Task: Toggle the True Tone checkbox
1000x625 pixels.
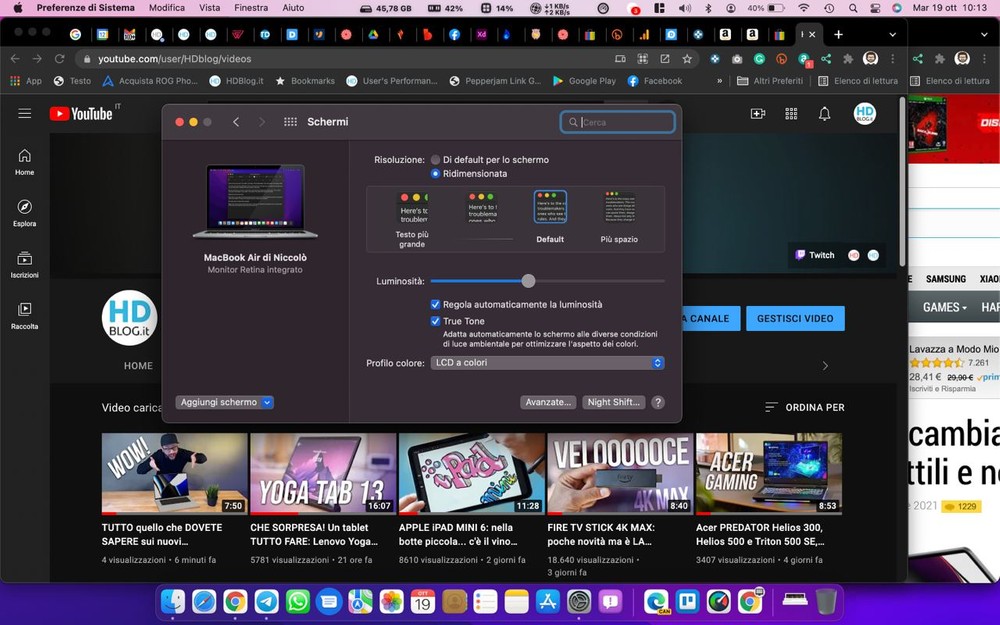Action: click(436, 321)
